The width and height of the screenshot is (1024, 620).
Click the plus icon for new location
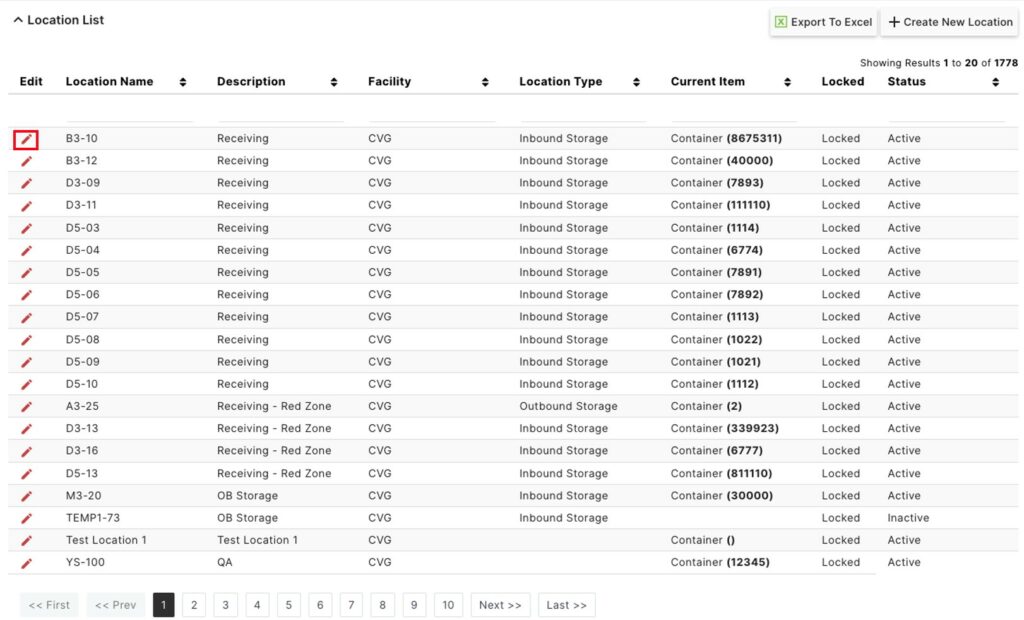pos(894,22)
